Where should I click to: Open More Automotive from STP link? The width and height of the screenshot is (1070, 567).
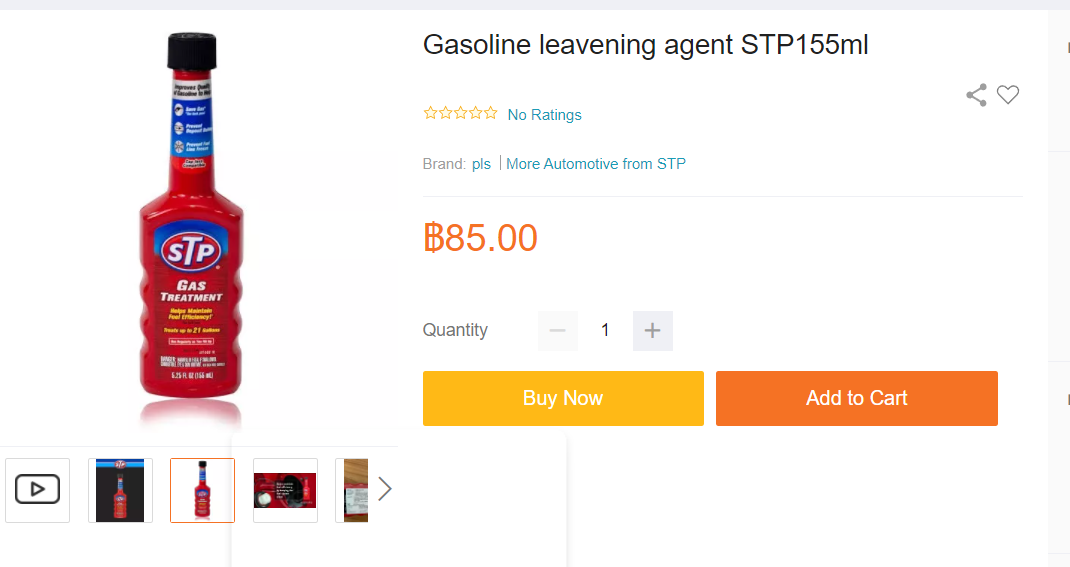click(x=596, y=164)
